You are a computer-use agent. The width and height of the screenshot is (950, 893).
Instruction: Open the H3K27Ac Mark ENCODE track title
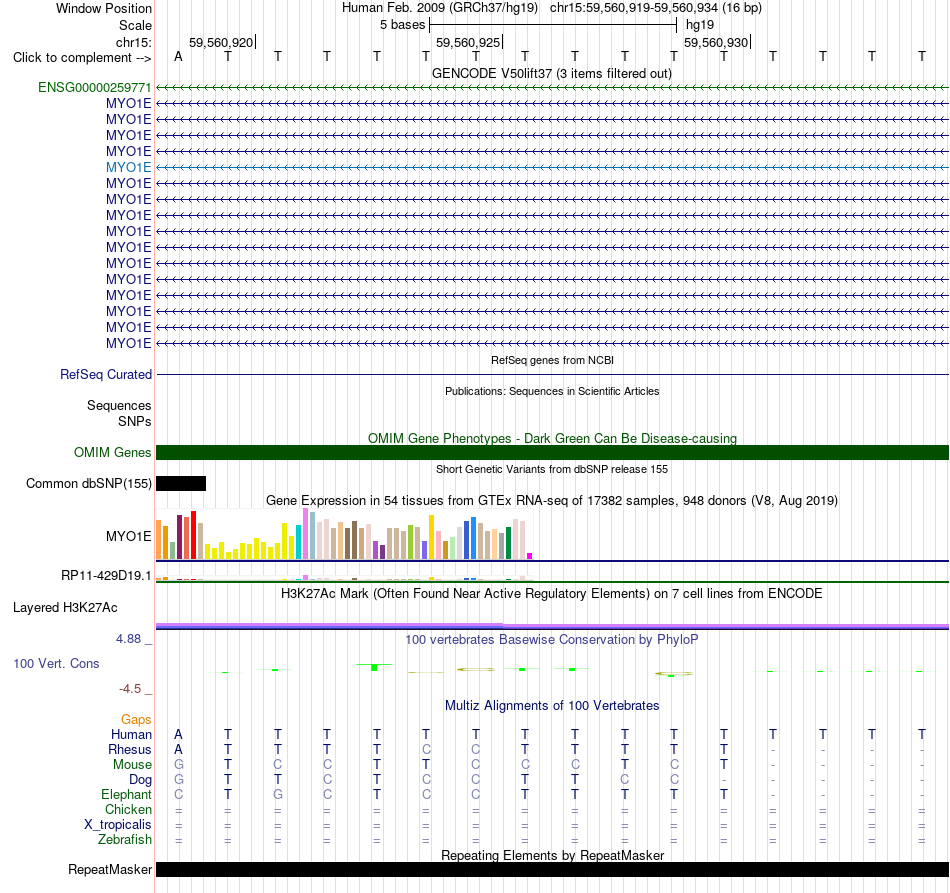coord(552,593)
